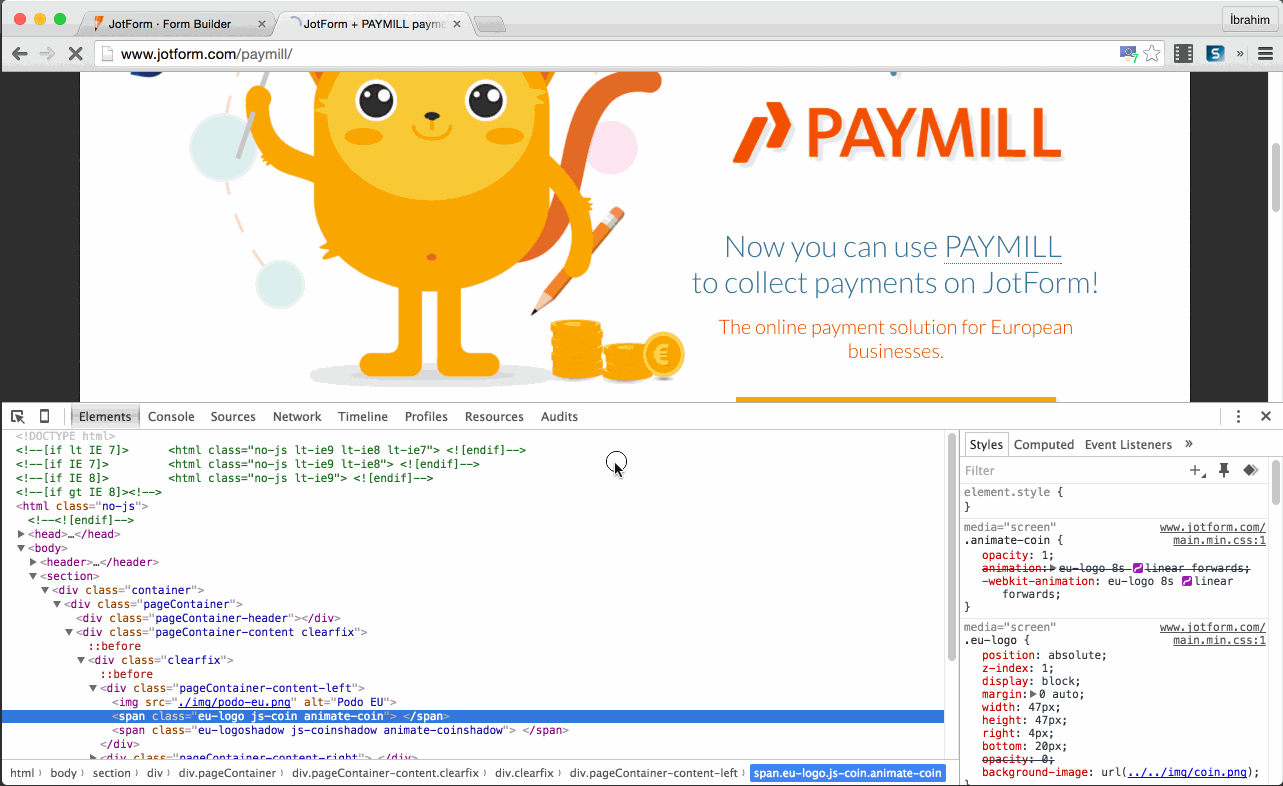
Task: Open the Resources panel
Action: [494, 417]
